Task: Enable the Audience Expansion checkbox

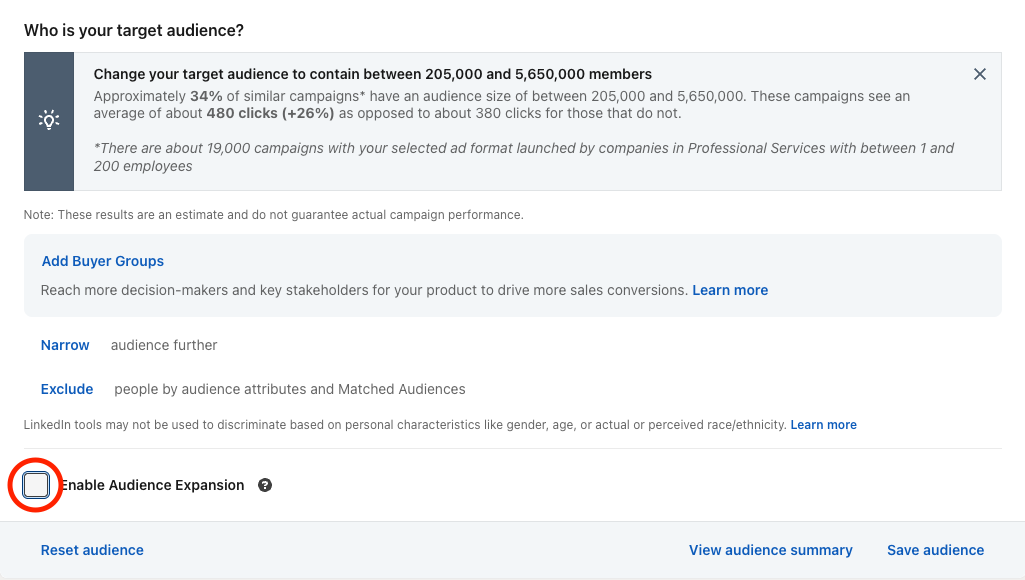Action: (x=36, y=486)
